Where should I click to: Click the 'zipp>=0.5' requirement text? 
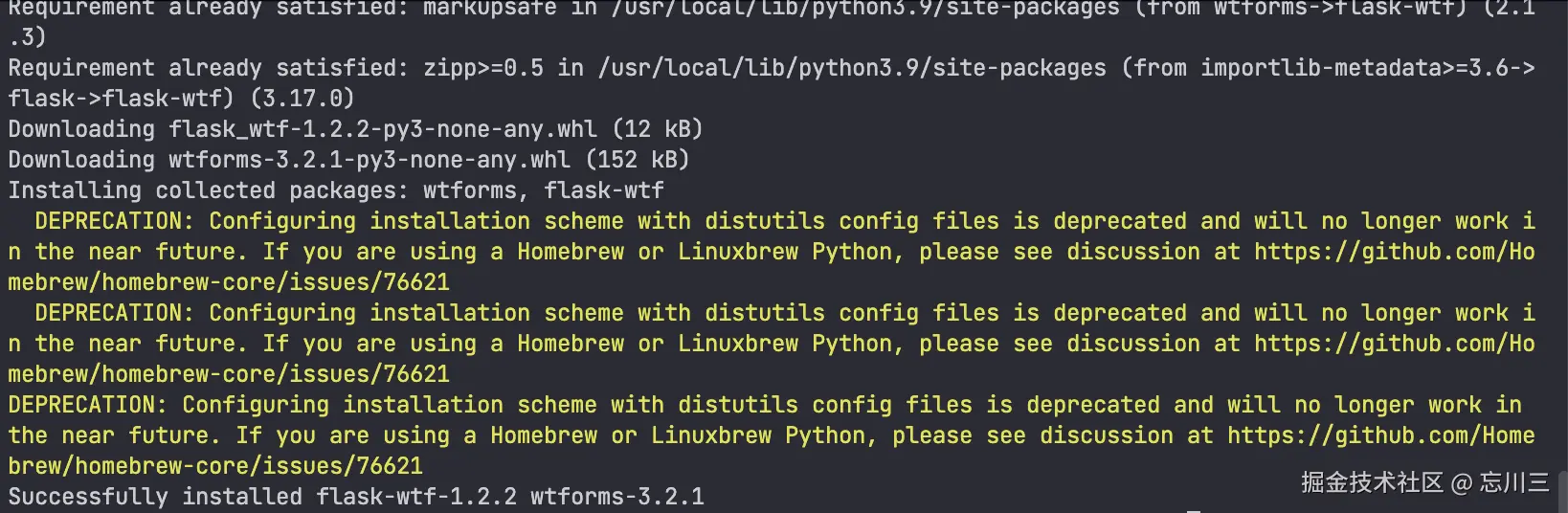(483, 68)
